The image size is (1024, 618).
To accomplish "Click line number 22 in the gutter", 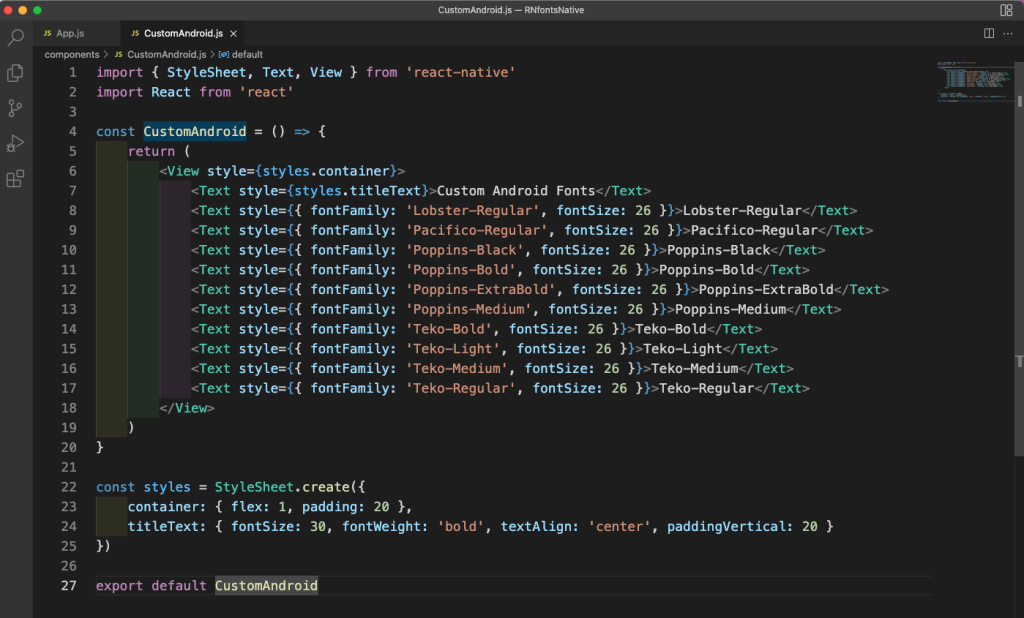I will coord(68,487).
